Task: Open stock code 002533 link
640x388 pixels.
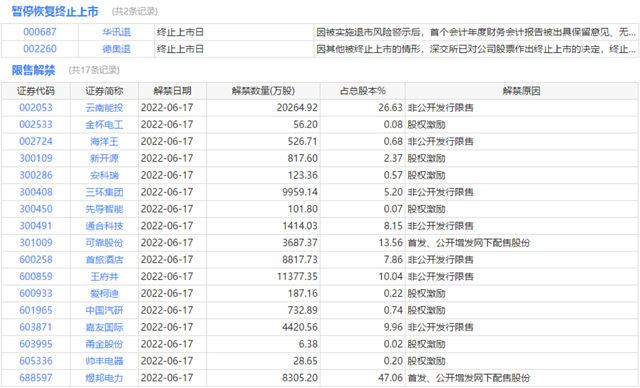Action: point(36,124)
